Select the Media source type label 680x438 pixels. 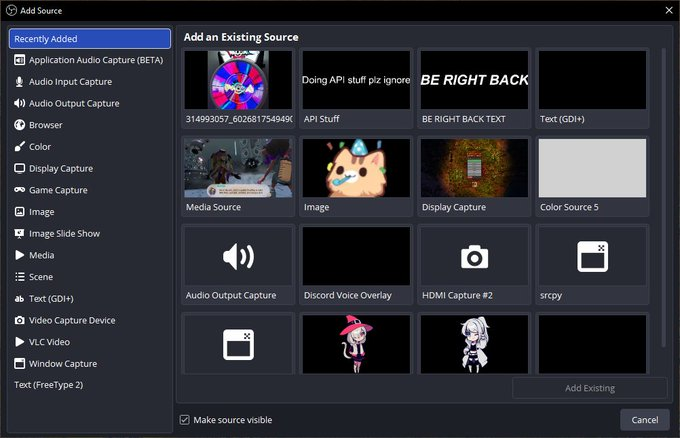tap(42, 255)
